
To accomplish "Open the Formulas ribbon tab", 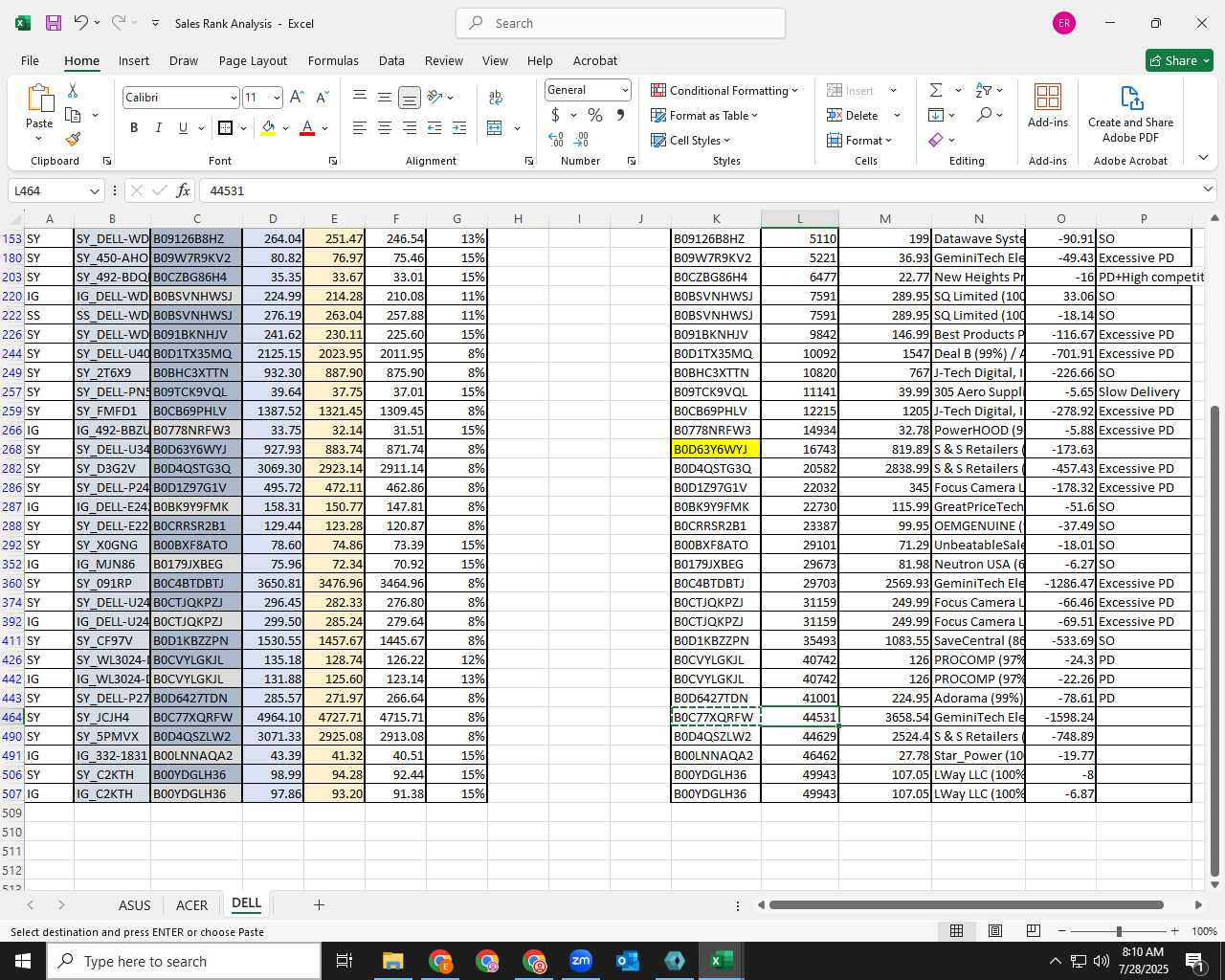I will point(333,60).
